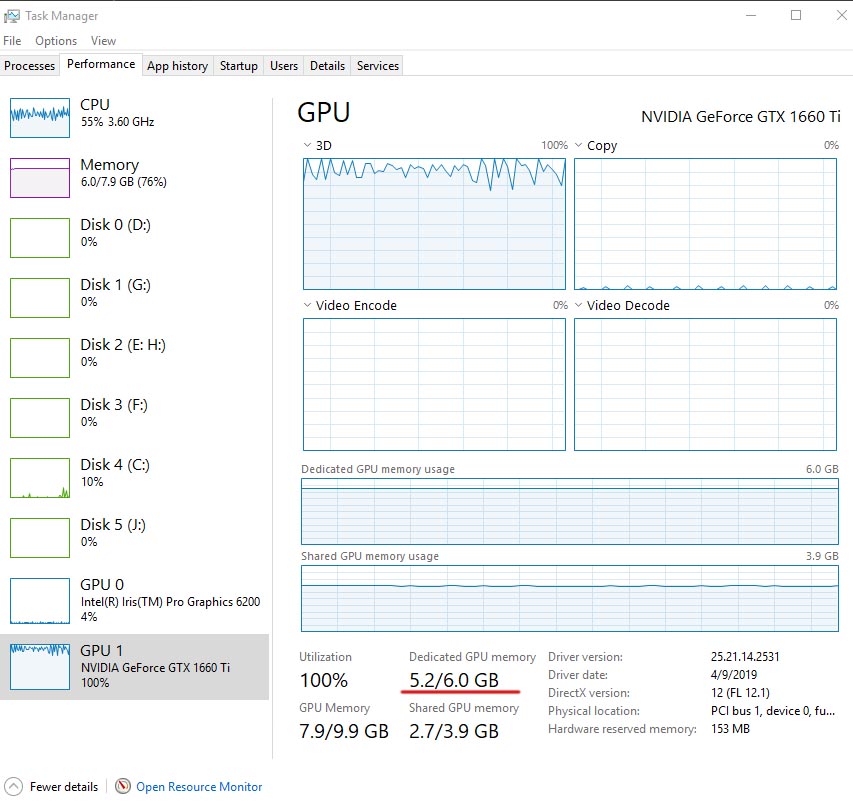
Task: Click the DirectX version 12 (FL 12.1) value
Action: [740, 692]
